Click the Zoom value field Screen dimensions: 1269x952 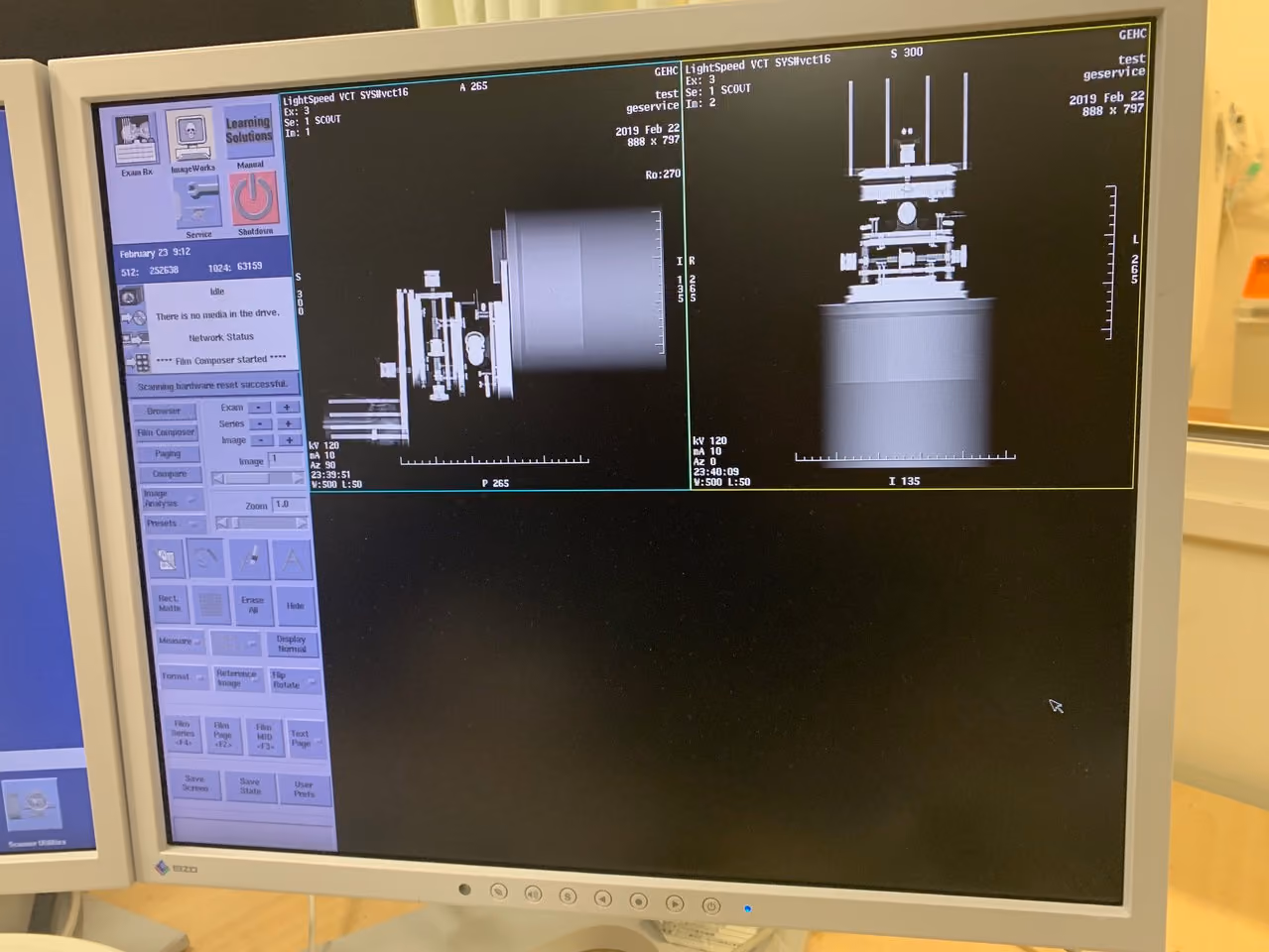tap(290, 504)
